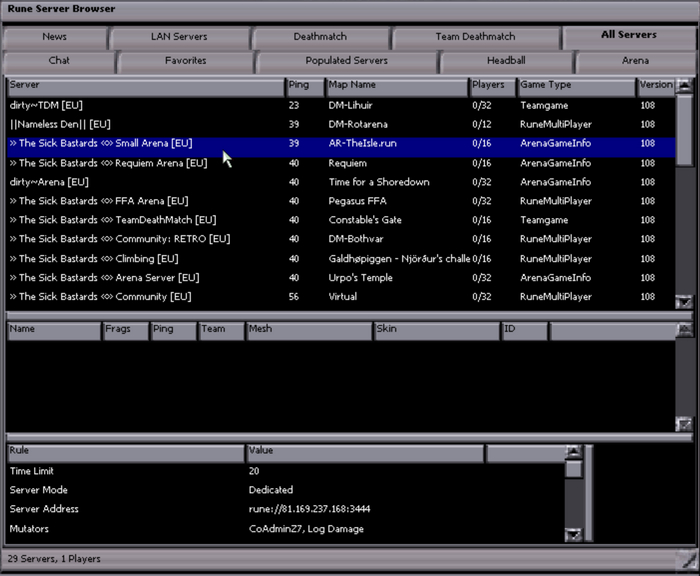Switch to LAN Servers tab

click(179, 38)
